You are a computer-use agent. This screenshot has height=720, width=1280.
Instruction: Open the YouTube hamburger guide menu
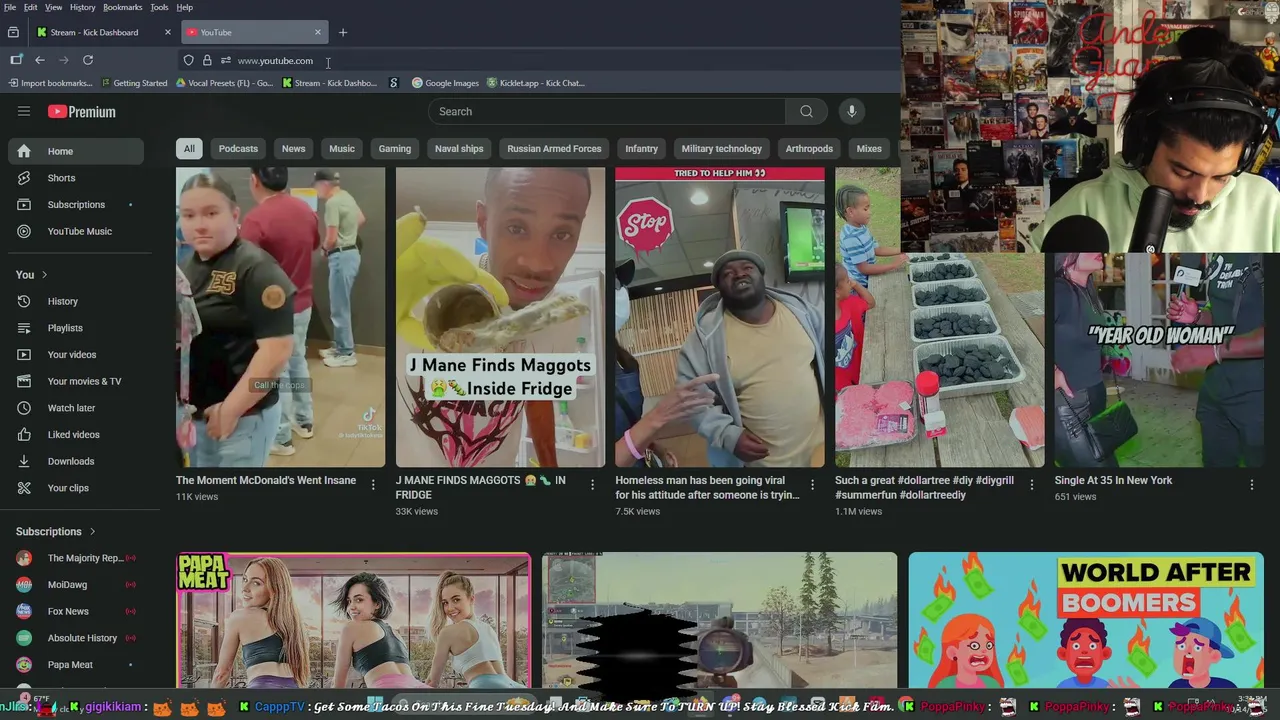tap(24, 111)
